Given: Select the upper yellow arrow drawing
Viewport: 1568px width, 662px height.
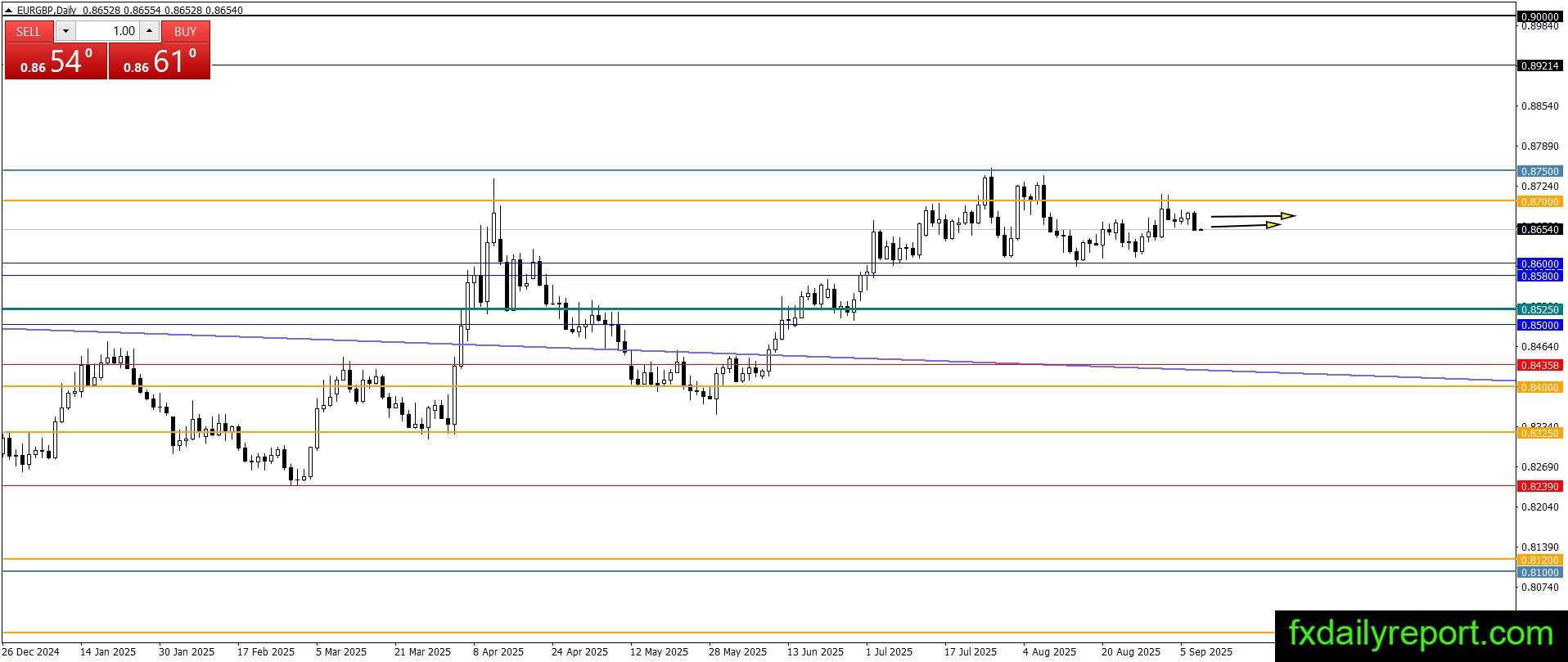Looking at the screenshot, I should tap(1253, 216).
